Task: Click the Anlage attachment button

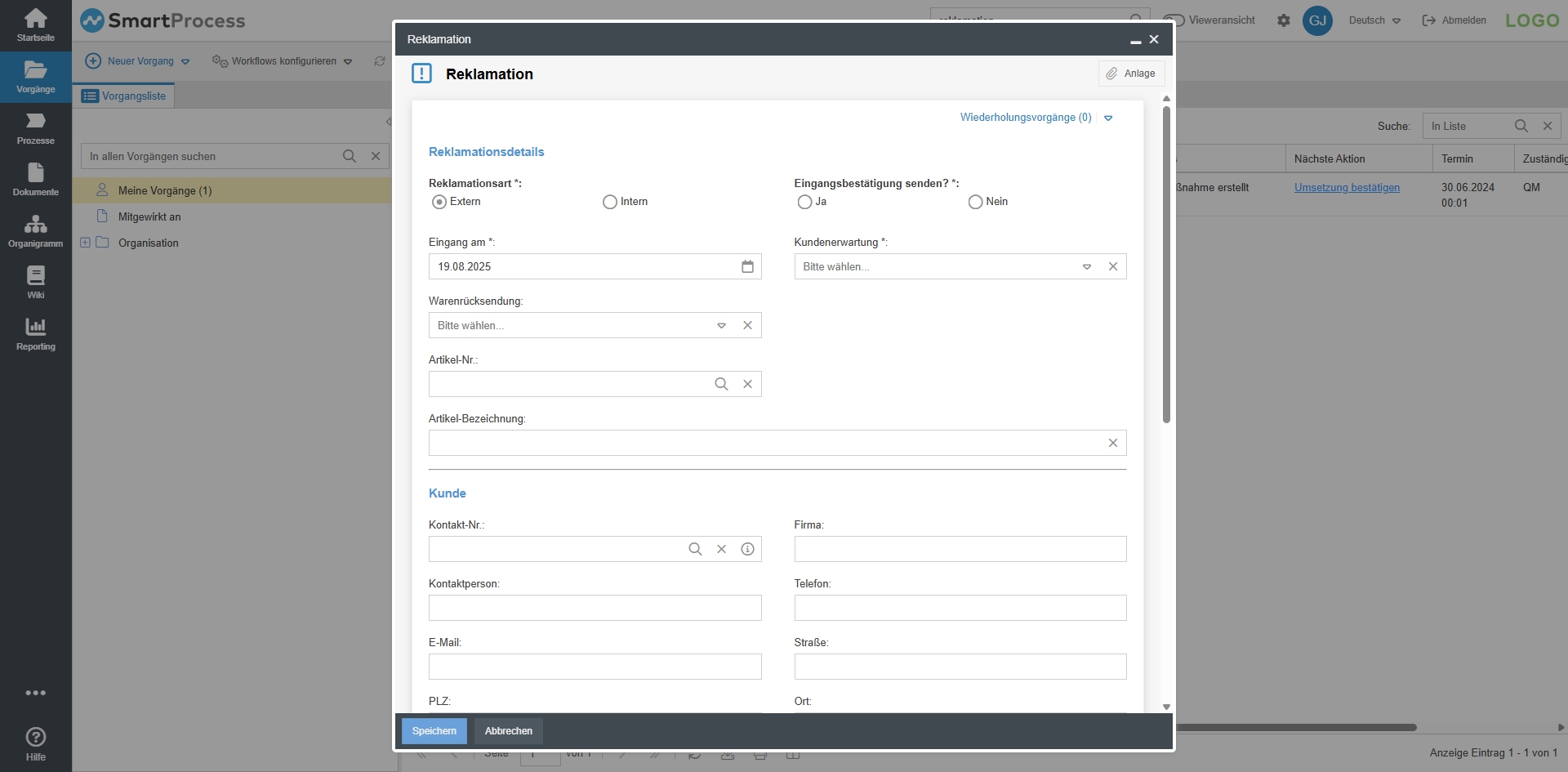Action: point(1131,74)
